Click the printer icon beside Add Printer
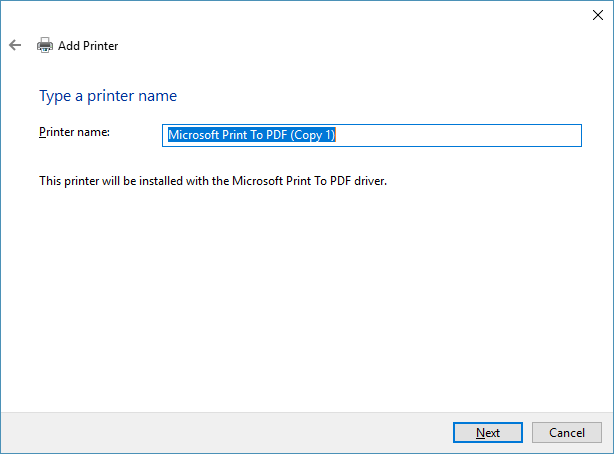This screenshot has width=614, height=454. [x=45, y=45]
